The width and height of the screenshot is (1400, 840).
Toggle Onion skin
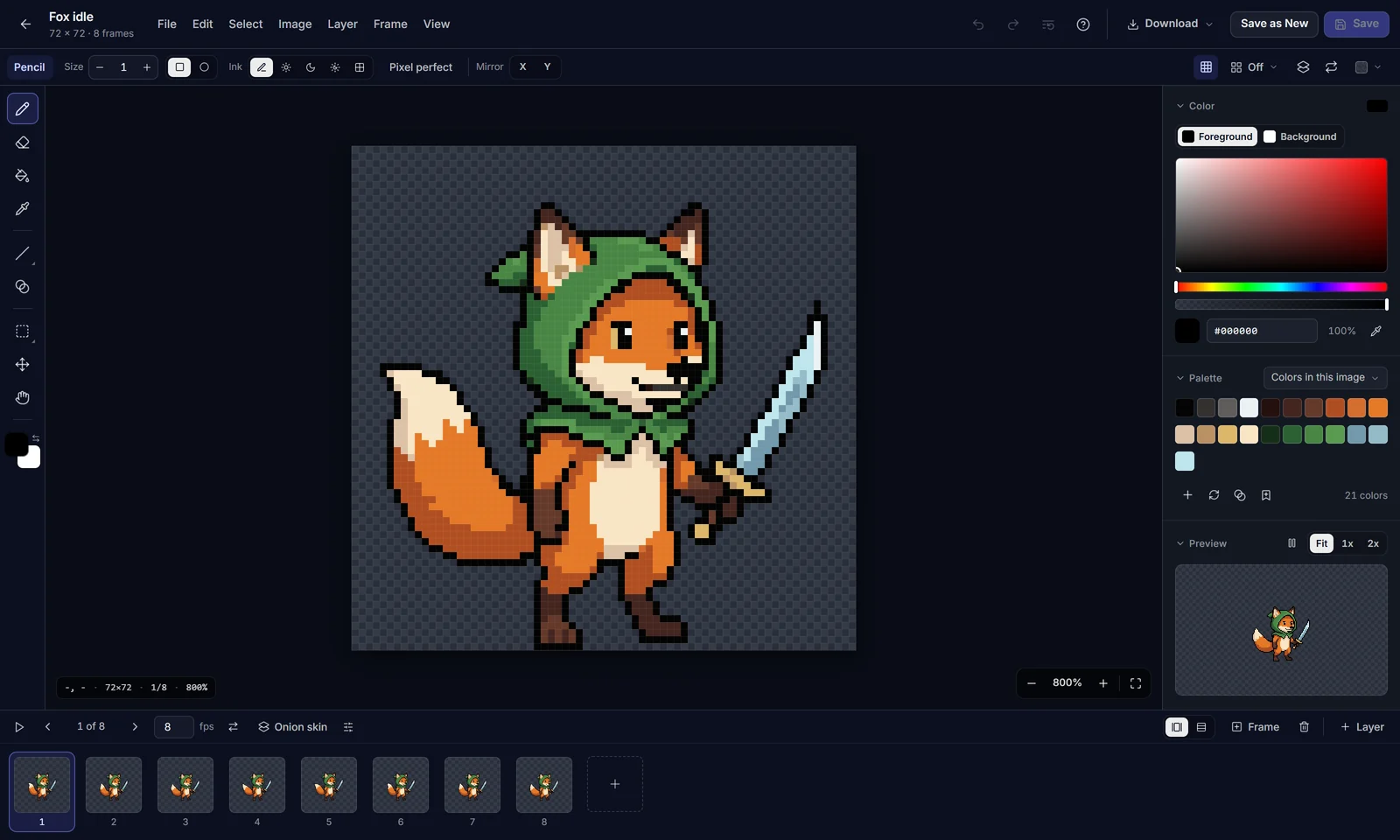(292, 727)
